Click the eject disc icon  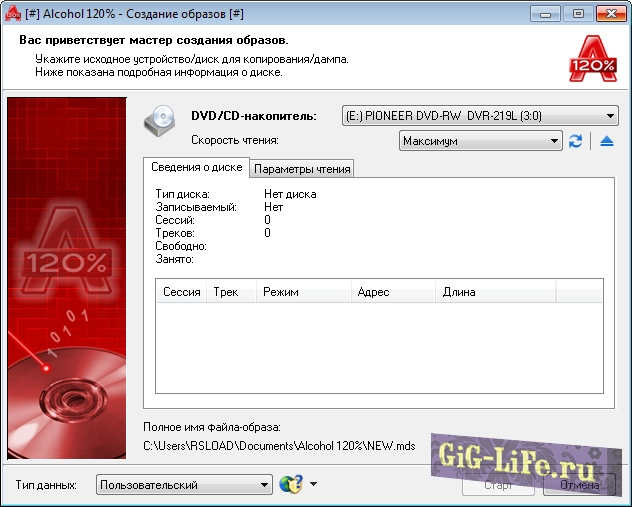tap(606, 141)
